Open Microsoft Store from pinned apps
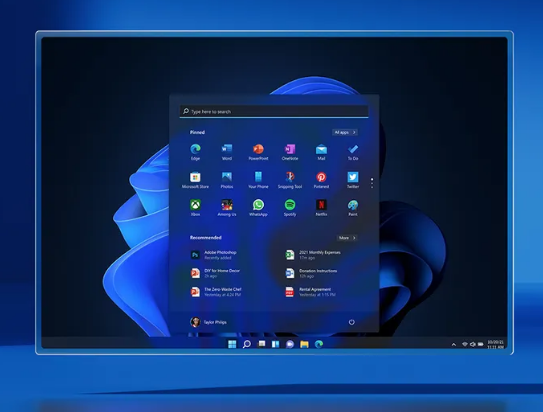 (x=195, y=180)
